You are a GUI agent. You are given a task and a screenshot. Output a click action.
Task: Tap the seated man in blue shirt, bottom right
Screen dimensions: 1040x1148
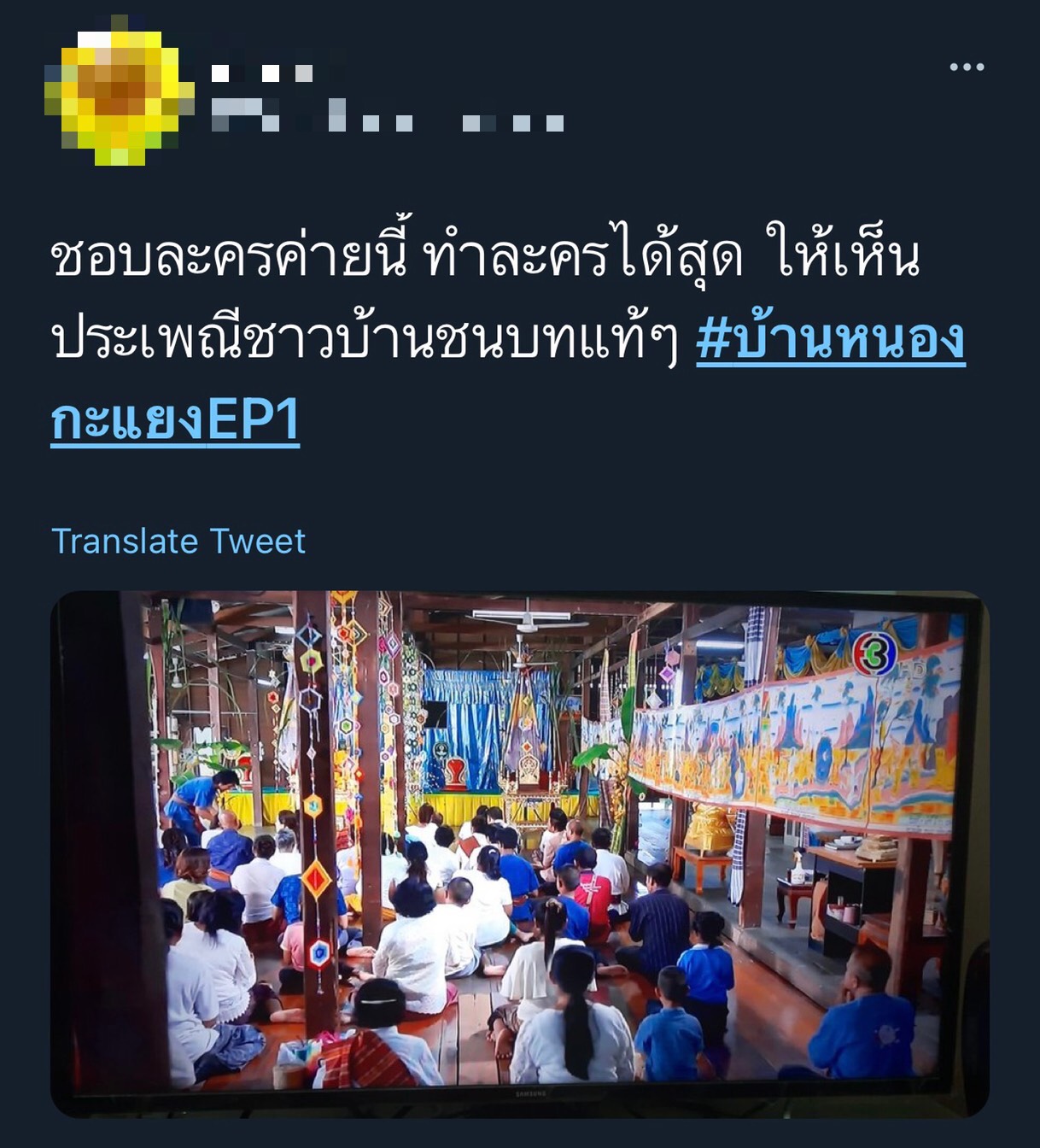(x=864, y=1018)
